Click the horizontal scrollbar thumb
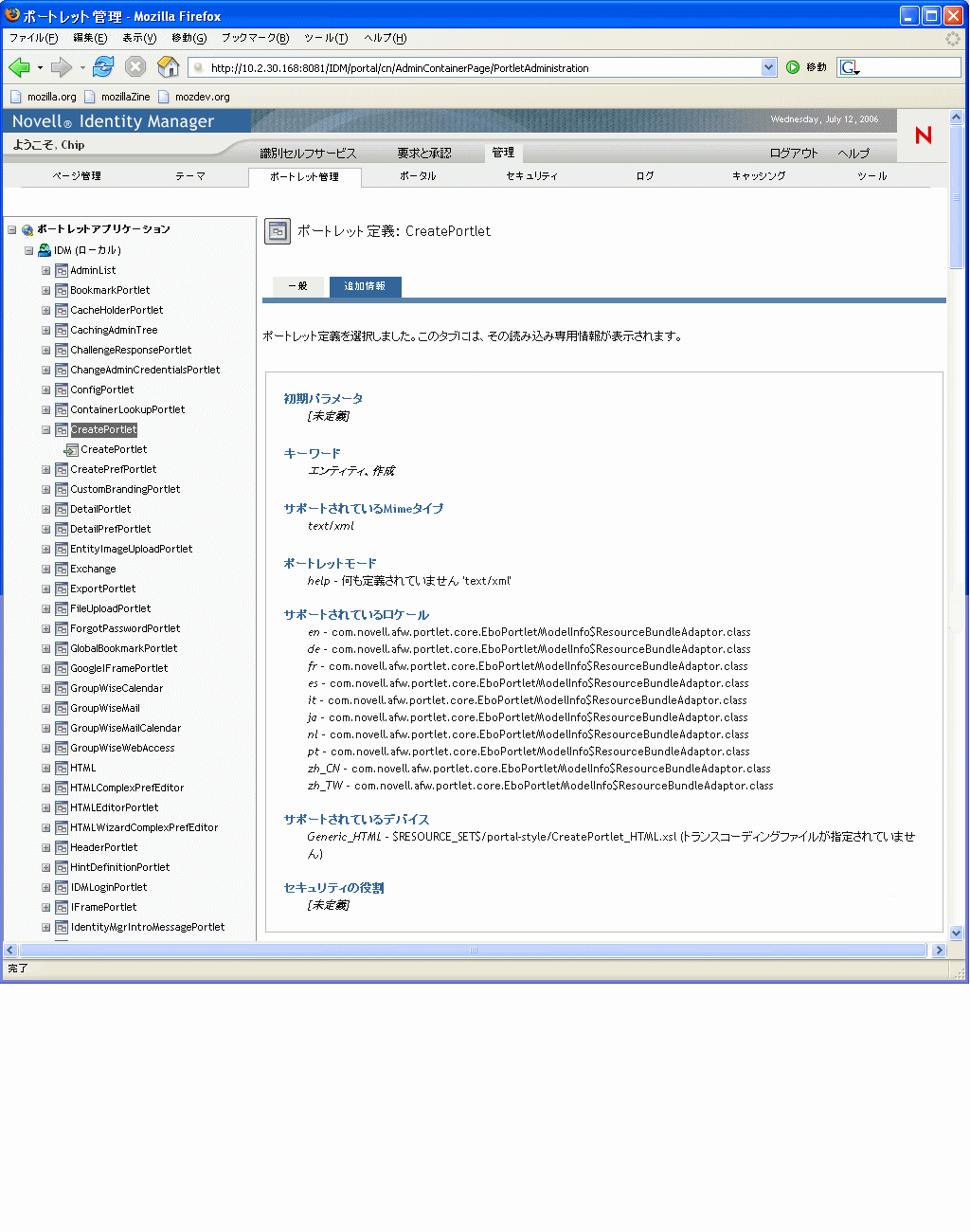 click(473, 951)
